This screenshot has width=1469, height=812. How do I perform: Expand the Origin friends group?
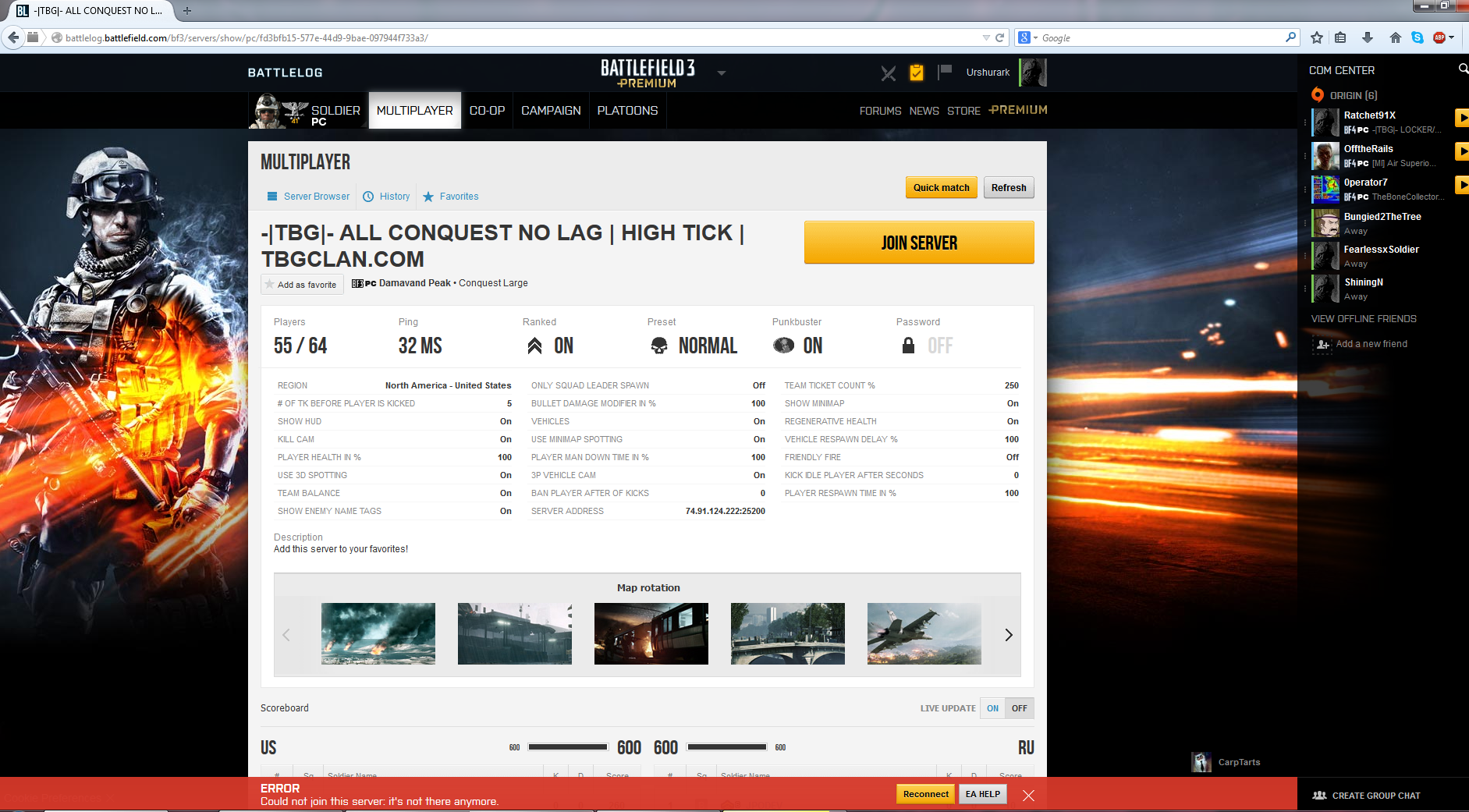(1354, 95)
